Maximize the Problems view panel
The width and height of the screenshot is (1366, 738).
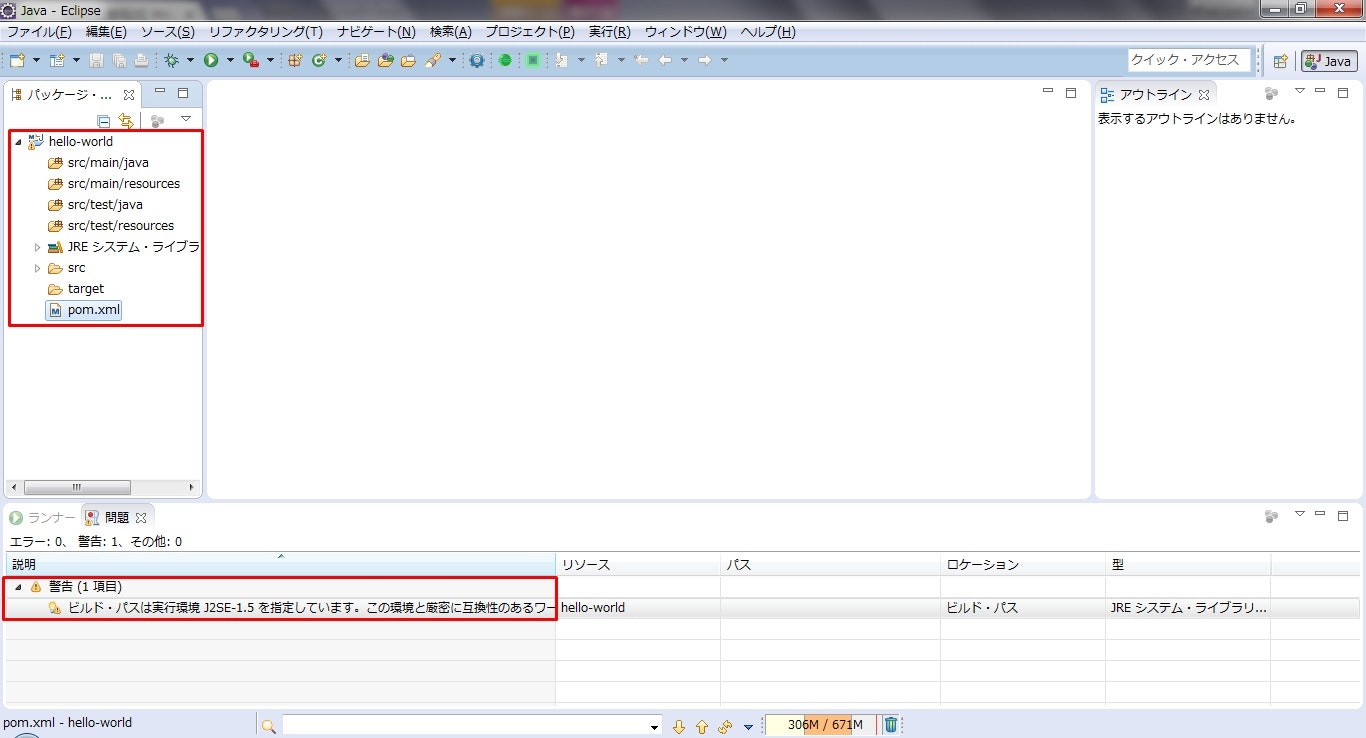tap(1344, 514)
